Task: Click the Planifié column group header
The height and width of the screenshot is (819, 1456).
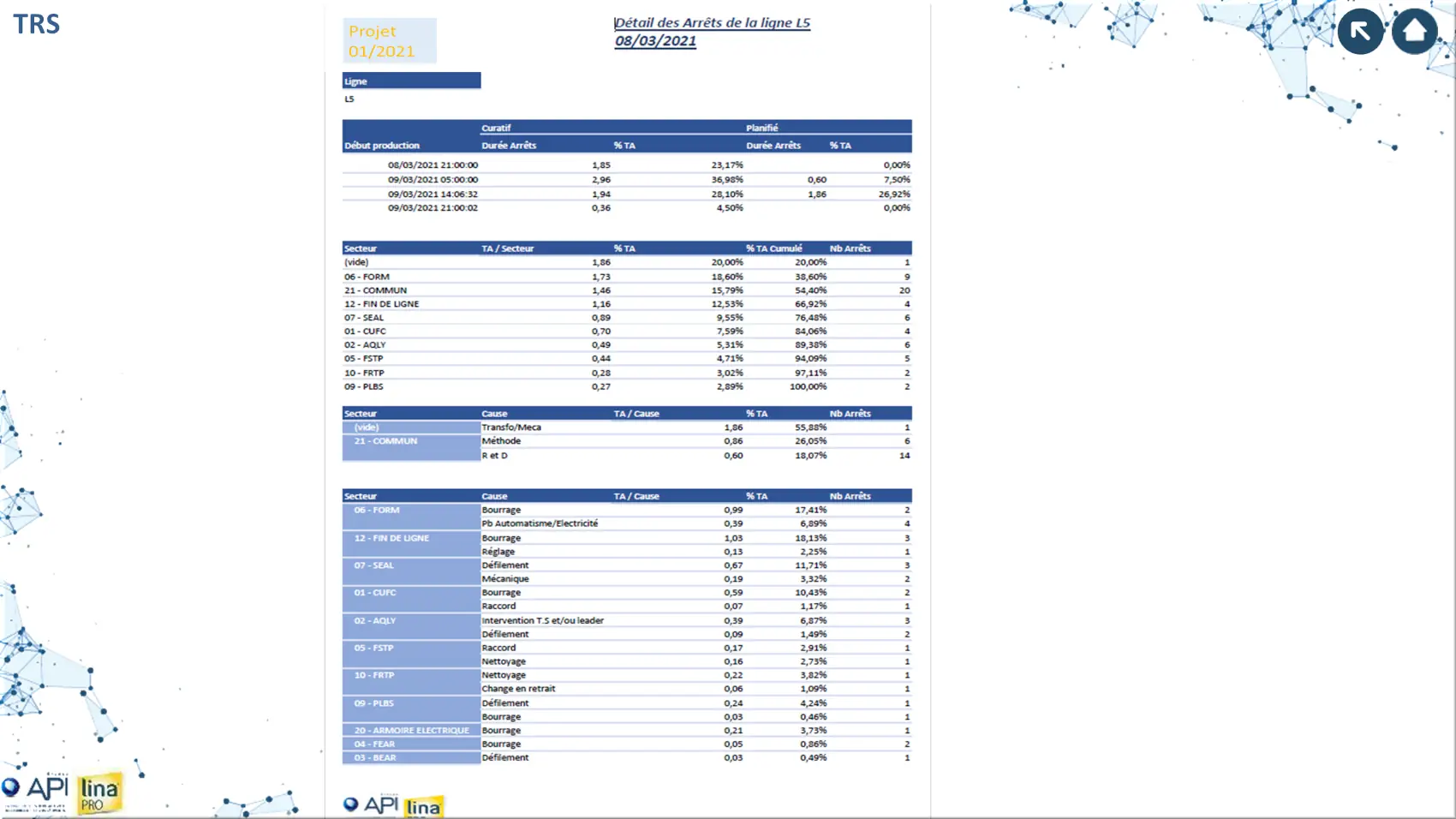Action: pos(761,128)
